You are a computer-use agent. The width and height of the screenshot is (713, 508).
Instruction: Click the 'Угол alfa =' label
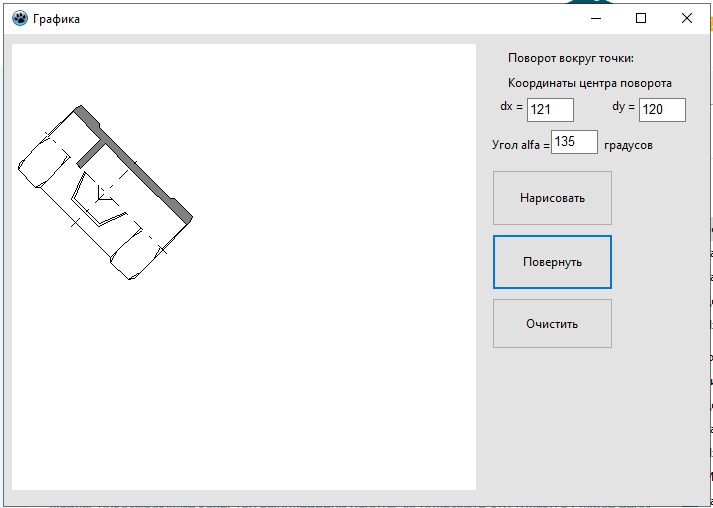coord(521,145)
